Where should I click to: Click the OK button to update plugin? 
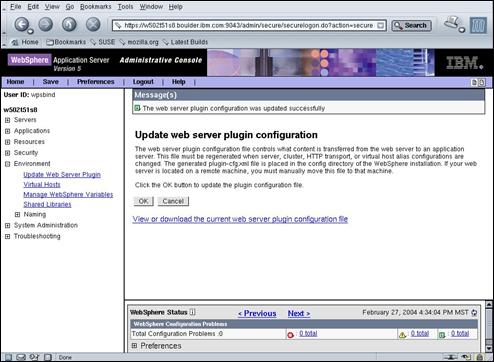pyautogui.click(x=143, y=201)
